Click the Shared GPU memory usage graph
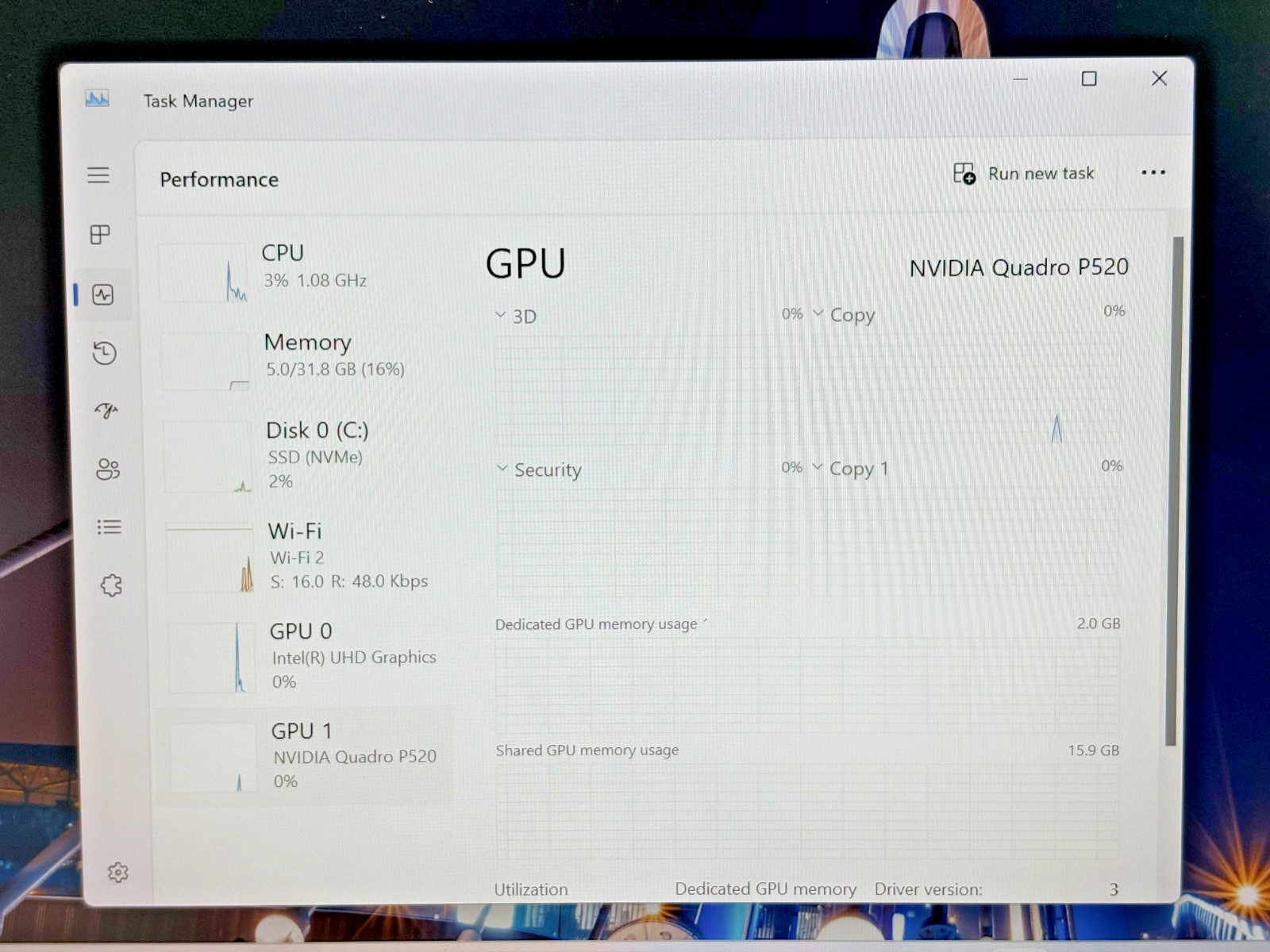 point(807,811)
